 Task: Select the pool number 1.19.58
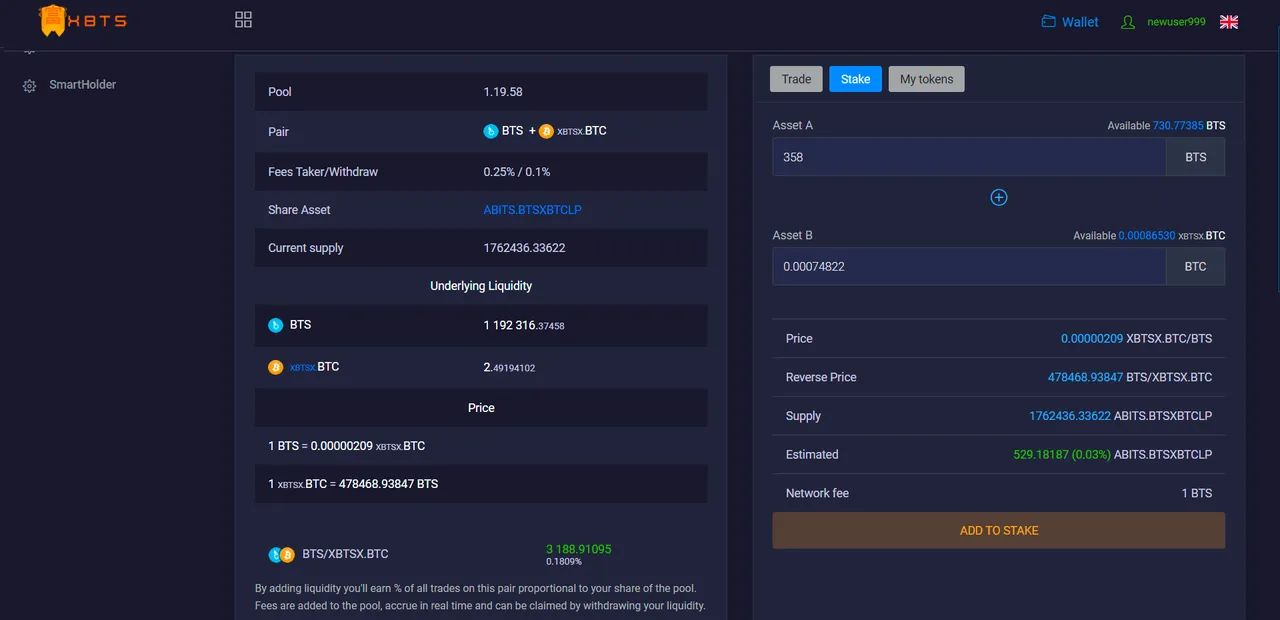(x=503, y=92)
